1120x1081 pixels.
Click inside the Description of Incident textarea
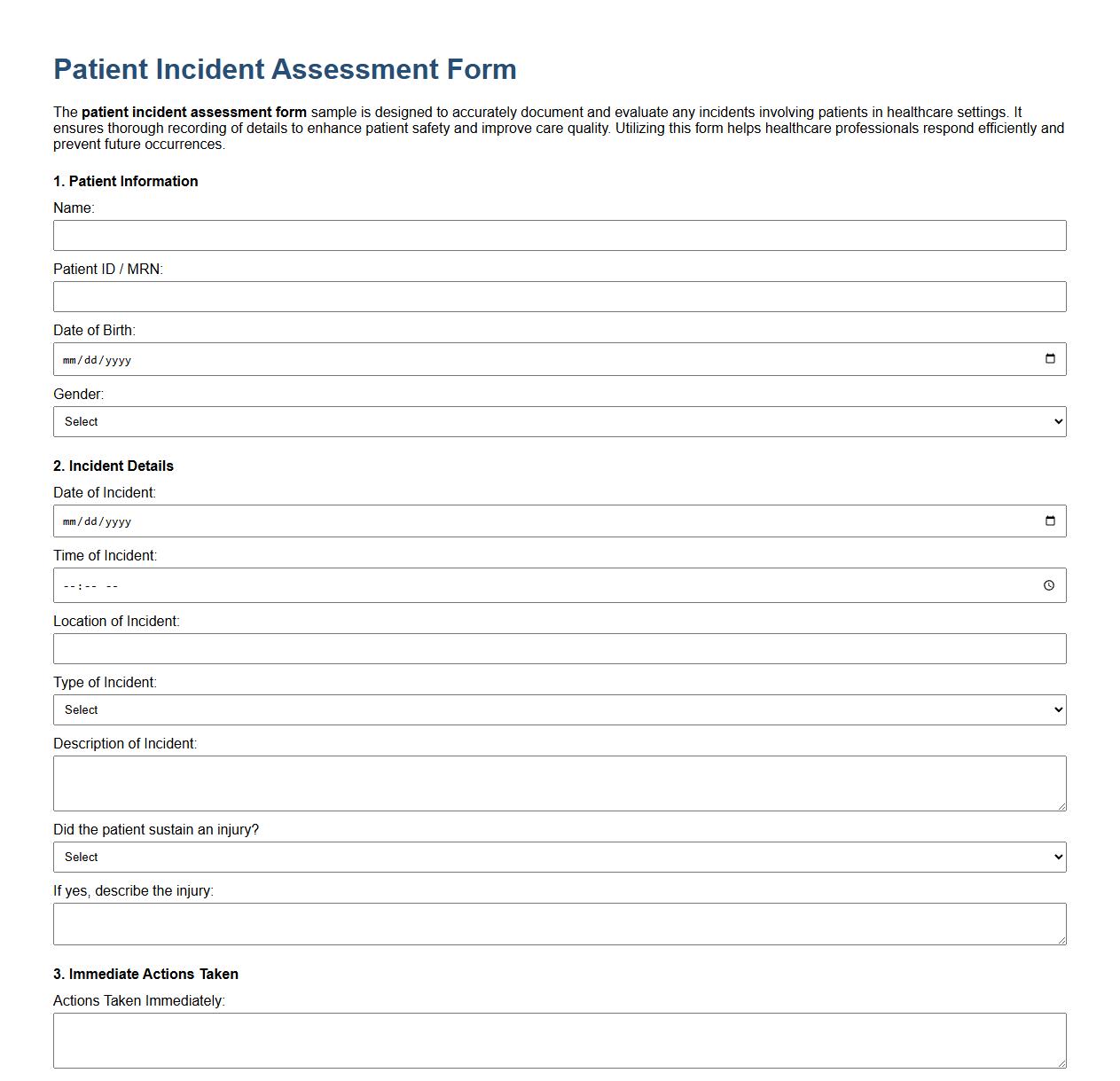click(x=559, y=780)
